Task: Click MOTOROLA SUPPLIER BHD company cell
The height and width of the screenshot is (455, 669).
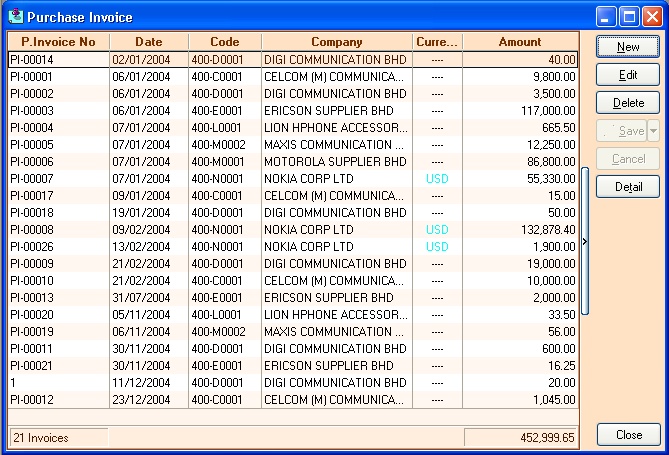Action: (x=337, y=162)
